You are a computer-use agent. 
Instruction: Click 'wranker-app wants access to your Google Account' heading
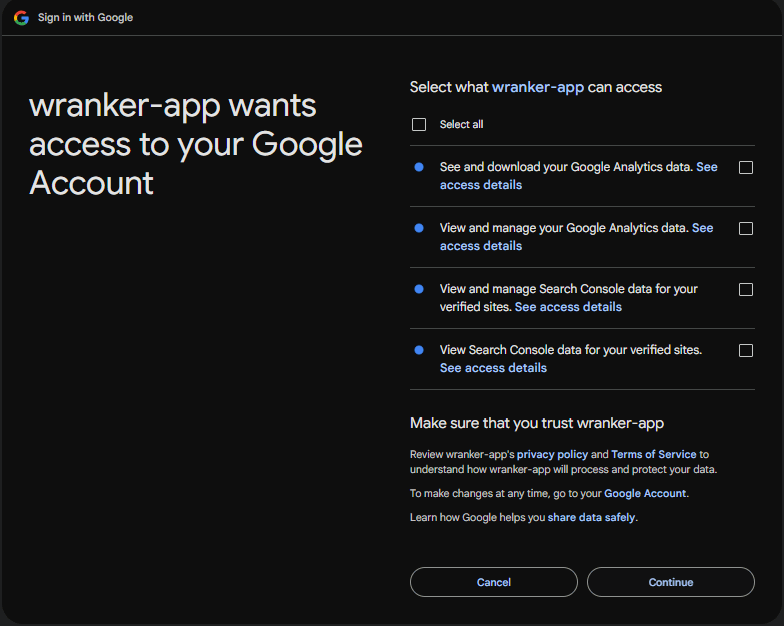(x=196, y=144)
